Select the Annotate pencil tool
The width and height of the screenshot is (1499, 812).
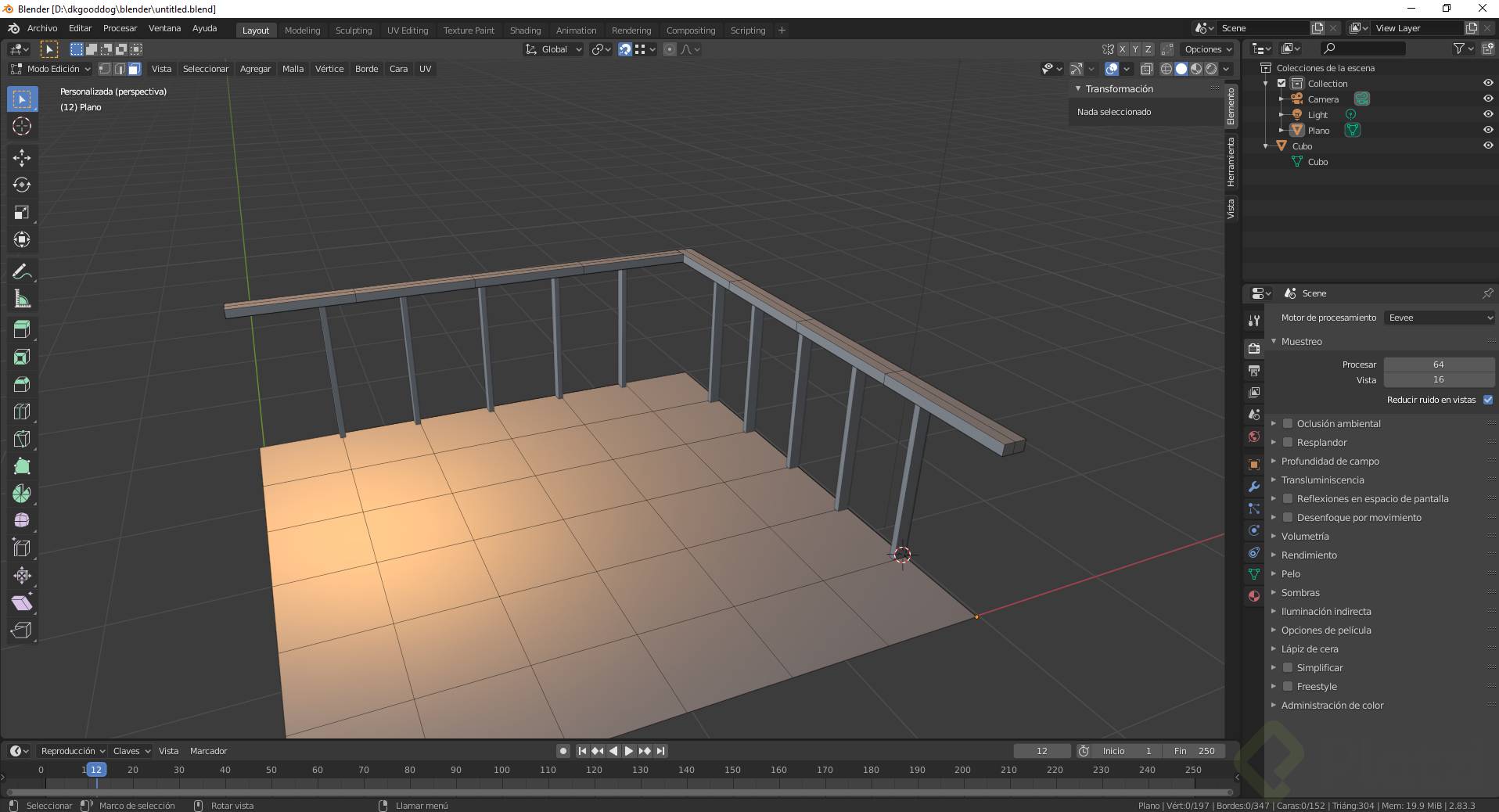pos(22,272)
